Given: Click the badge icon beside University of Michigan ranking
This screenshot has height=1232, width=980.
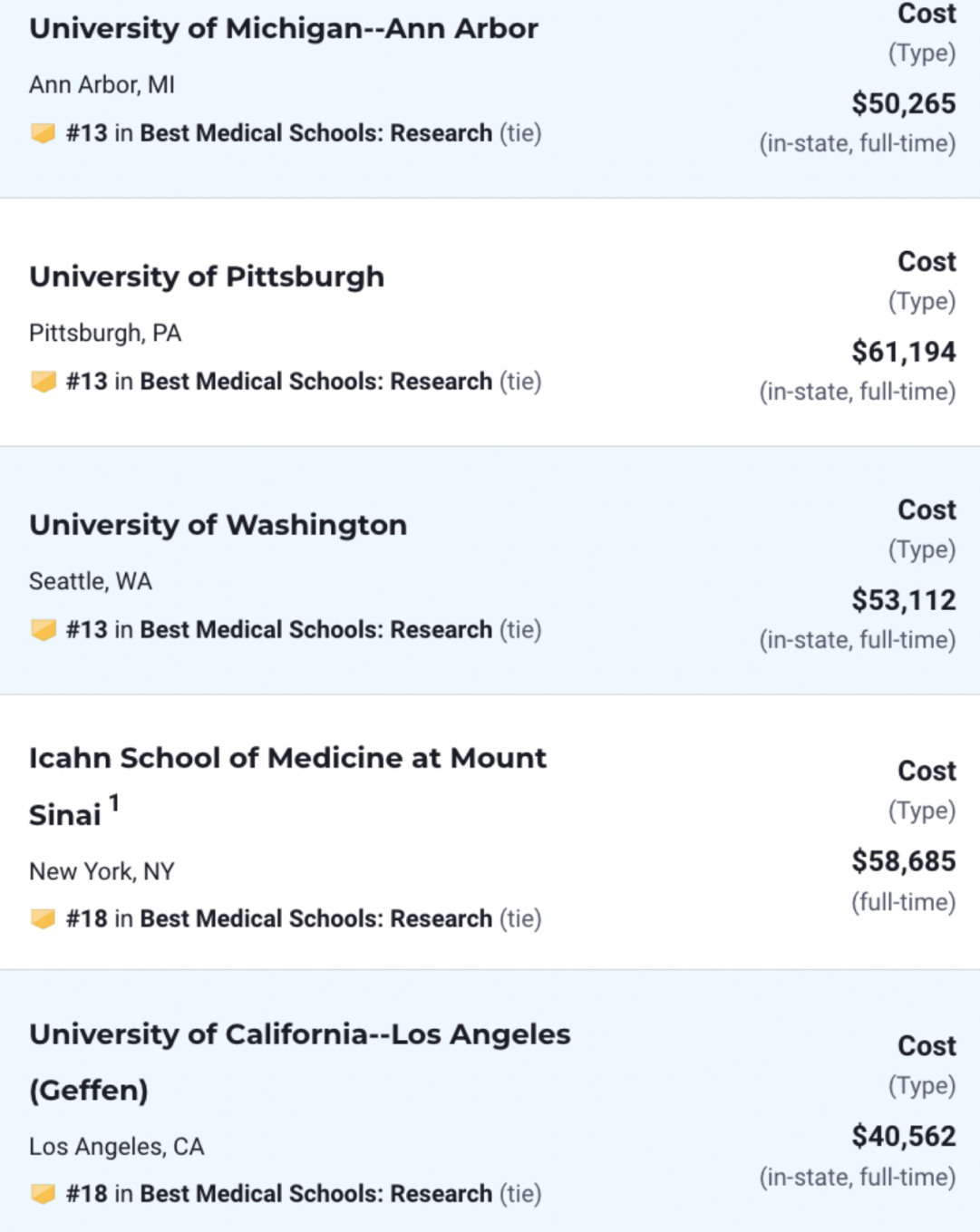Looking at the screenshot, I should click(43, 133).
